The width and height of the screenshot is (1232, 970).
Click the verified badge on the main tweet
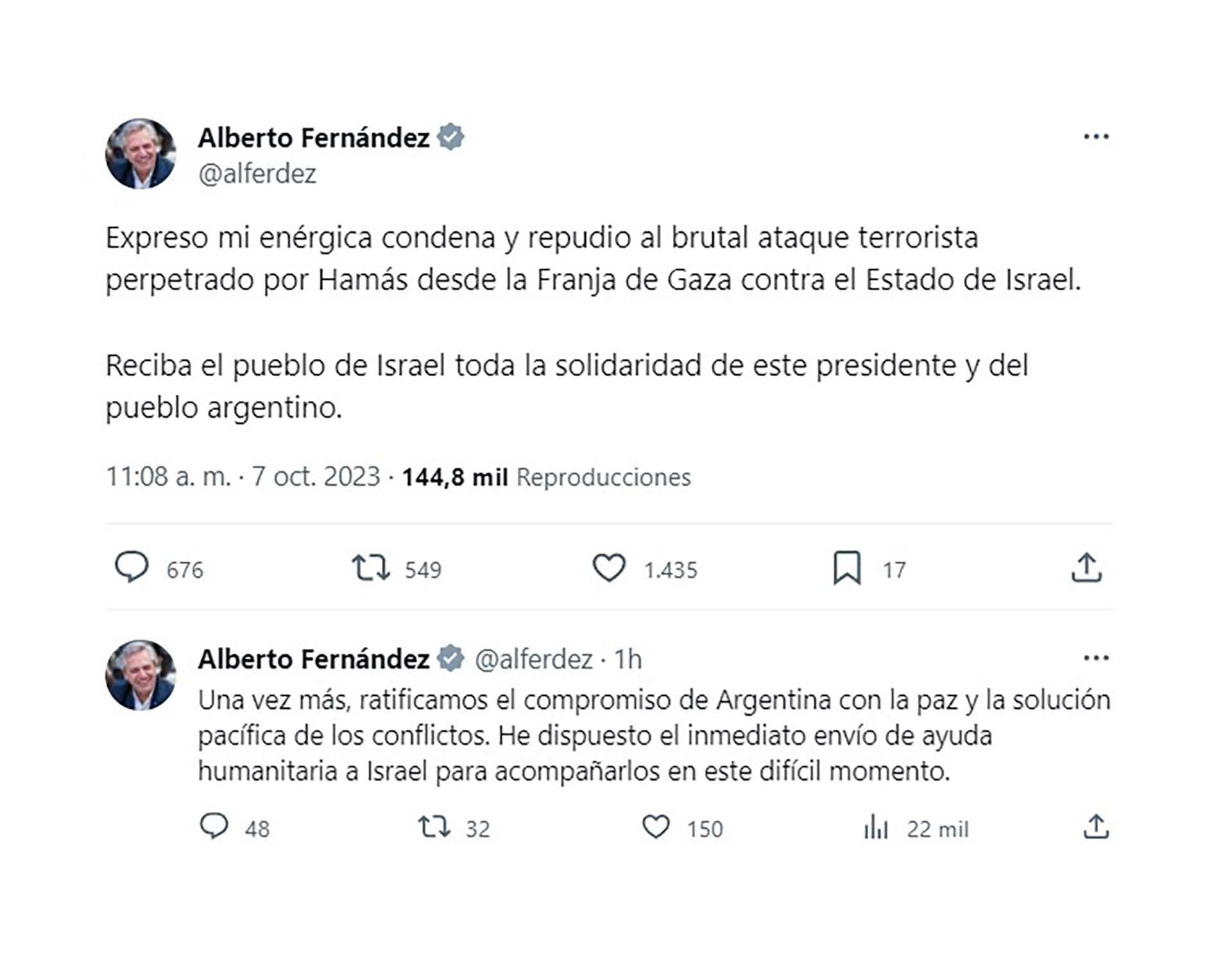(x=451, y=137)
